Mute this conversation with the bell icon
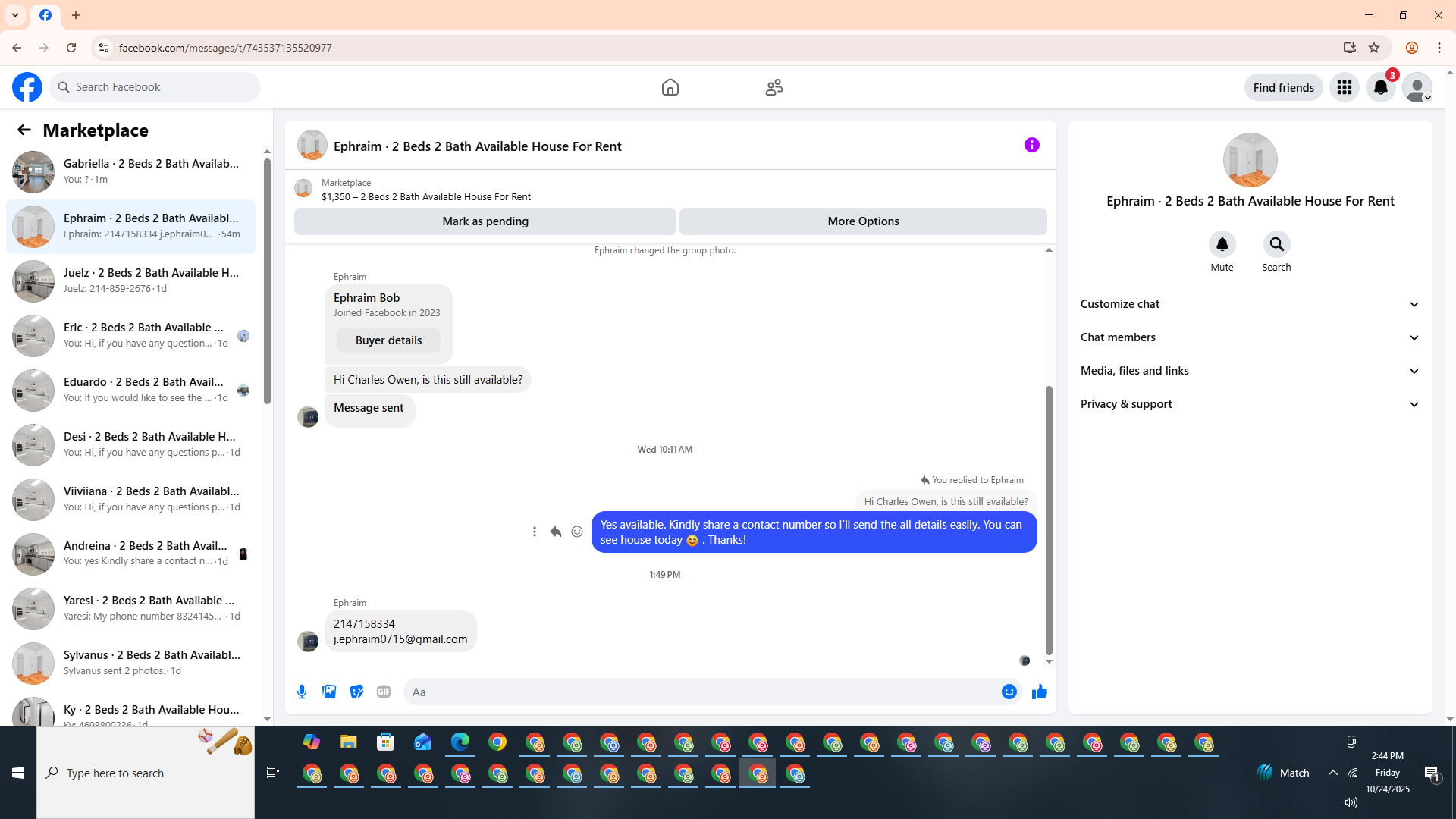The height and width of the screenshot is (819, 1456). 1222,244
